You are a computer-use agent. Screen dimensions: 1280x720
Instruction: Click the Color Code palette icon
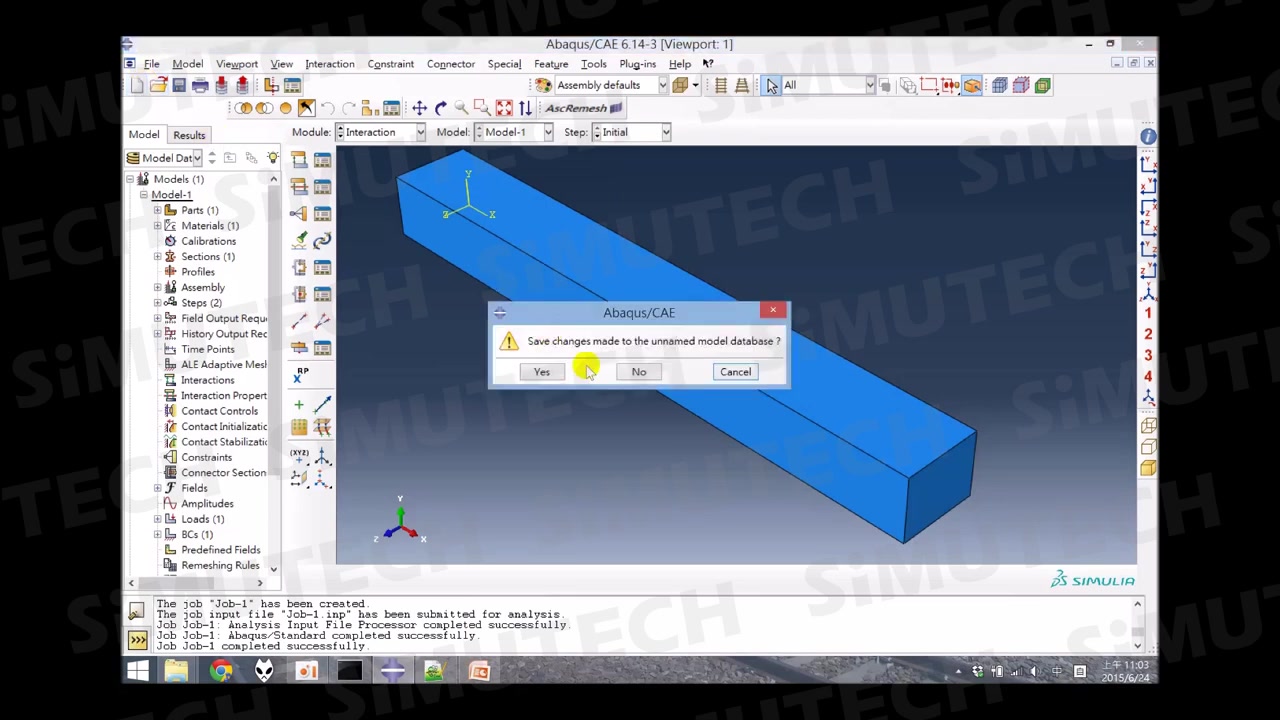click(x=543, y=86)
